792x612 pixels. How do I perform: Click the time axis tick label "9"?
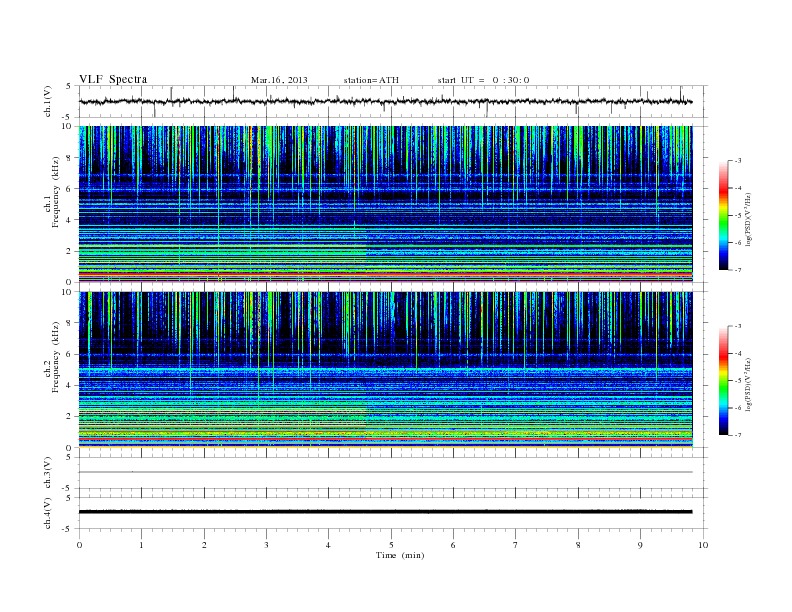click(x=640, y=545)
